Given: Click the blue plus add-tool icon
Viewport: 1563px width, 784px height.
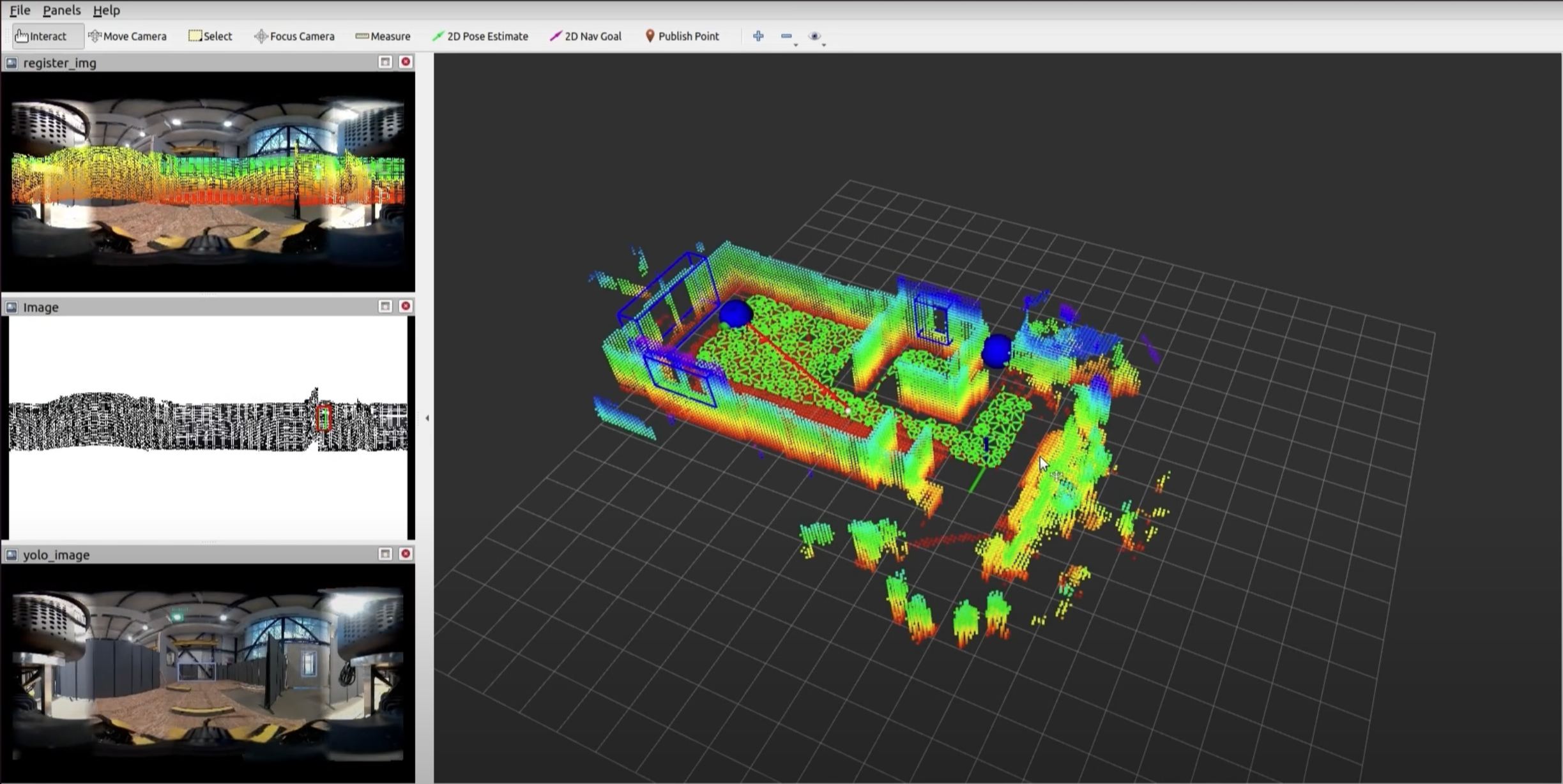Looking at the screenshot, I should (x=758, y=36).
